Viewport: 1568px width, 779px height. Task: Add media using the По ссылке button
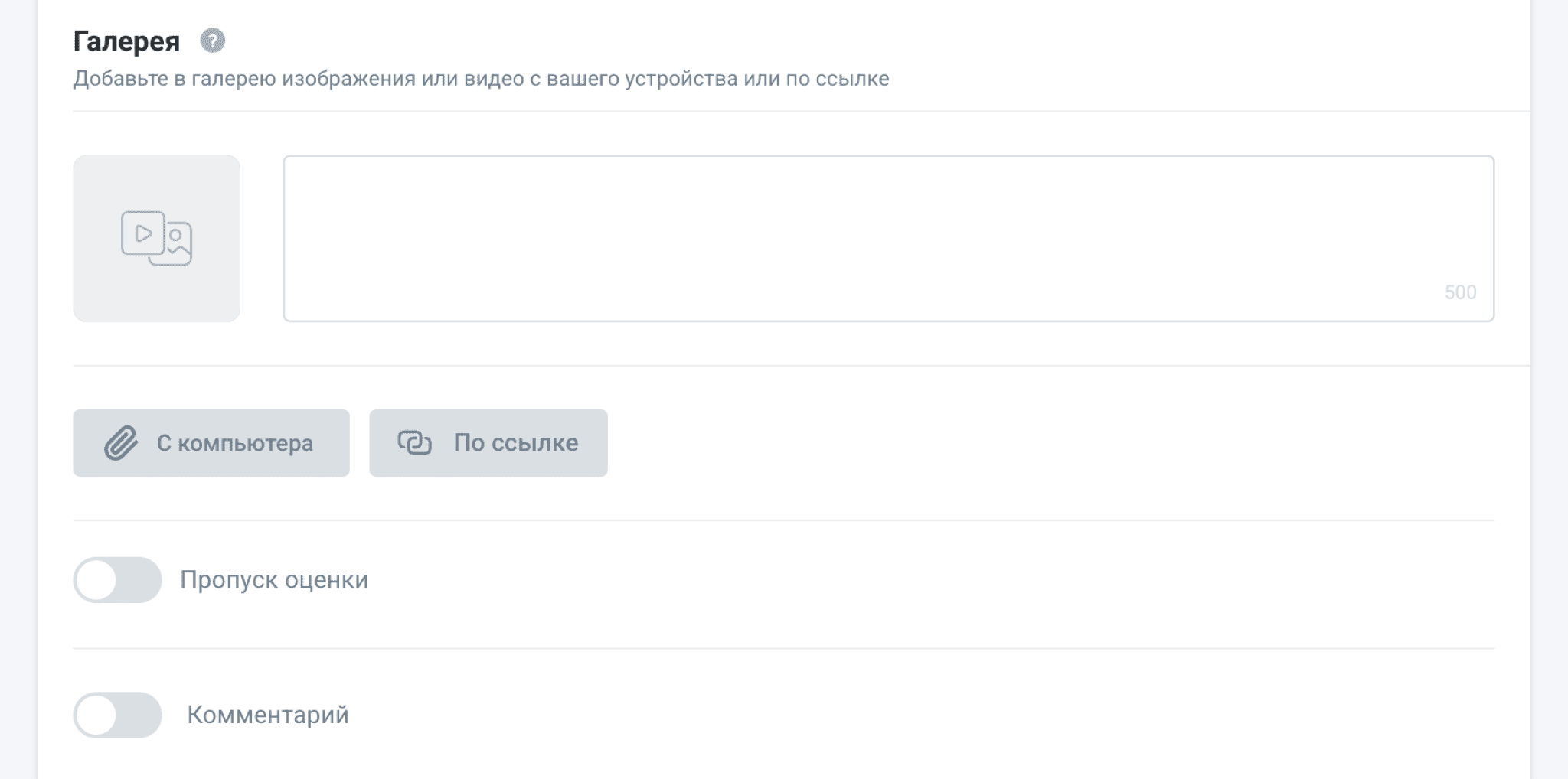[488, 443]
